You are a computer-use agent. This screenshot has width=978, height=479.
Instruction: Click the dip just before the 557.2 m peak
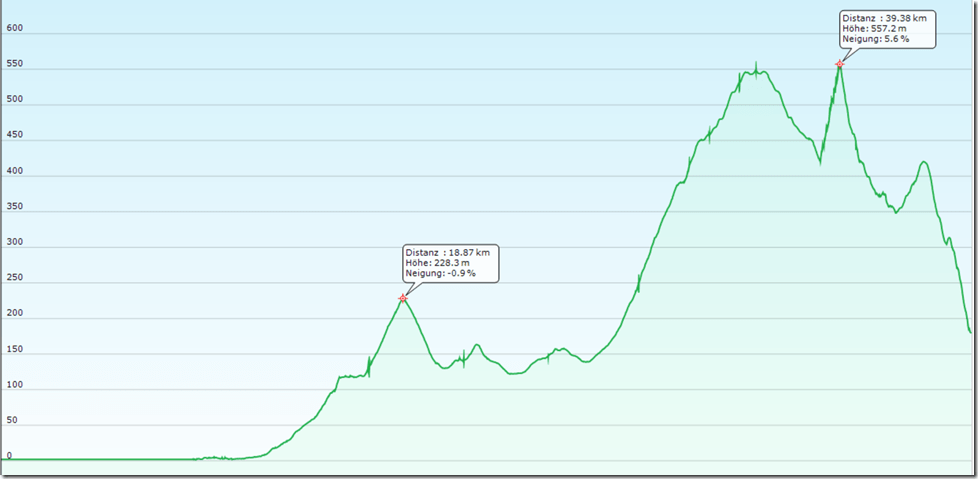pos(821,158)
